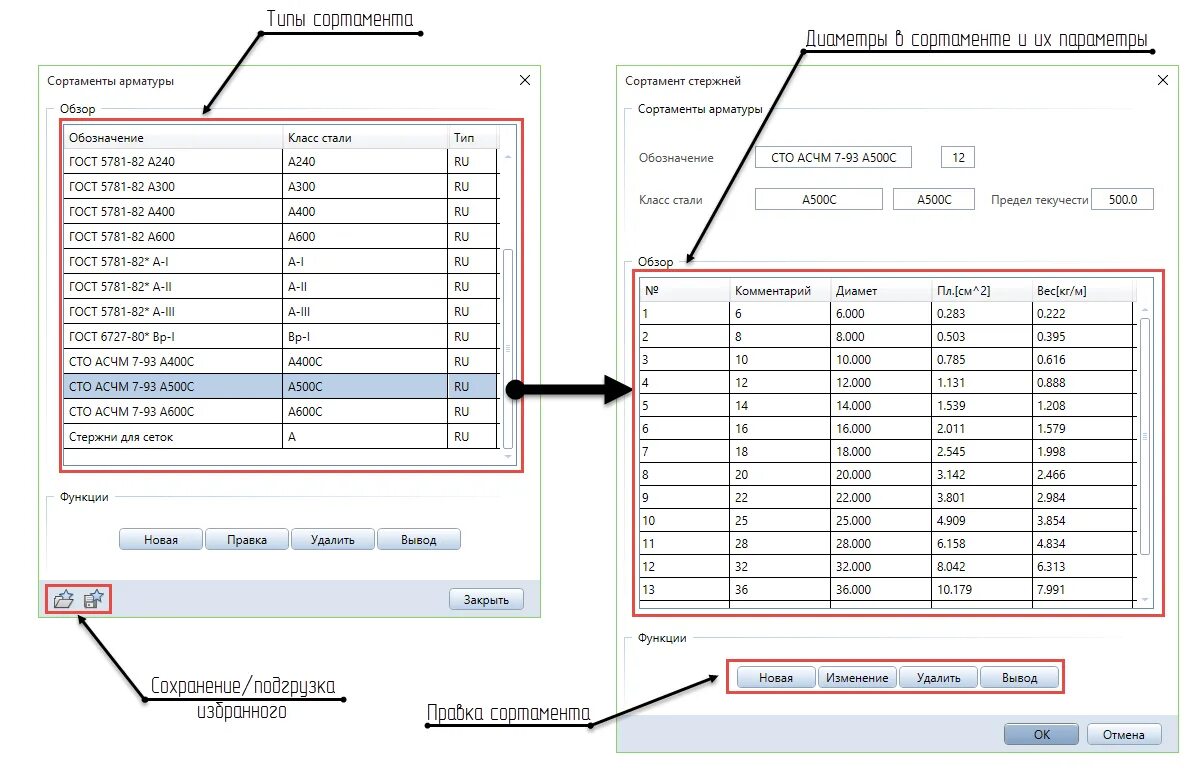Viewport: 1204px width, 778px height.
Task: Click diameter cell 8.000
Action: 880,337
